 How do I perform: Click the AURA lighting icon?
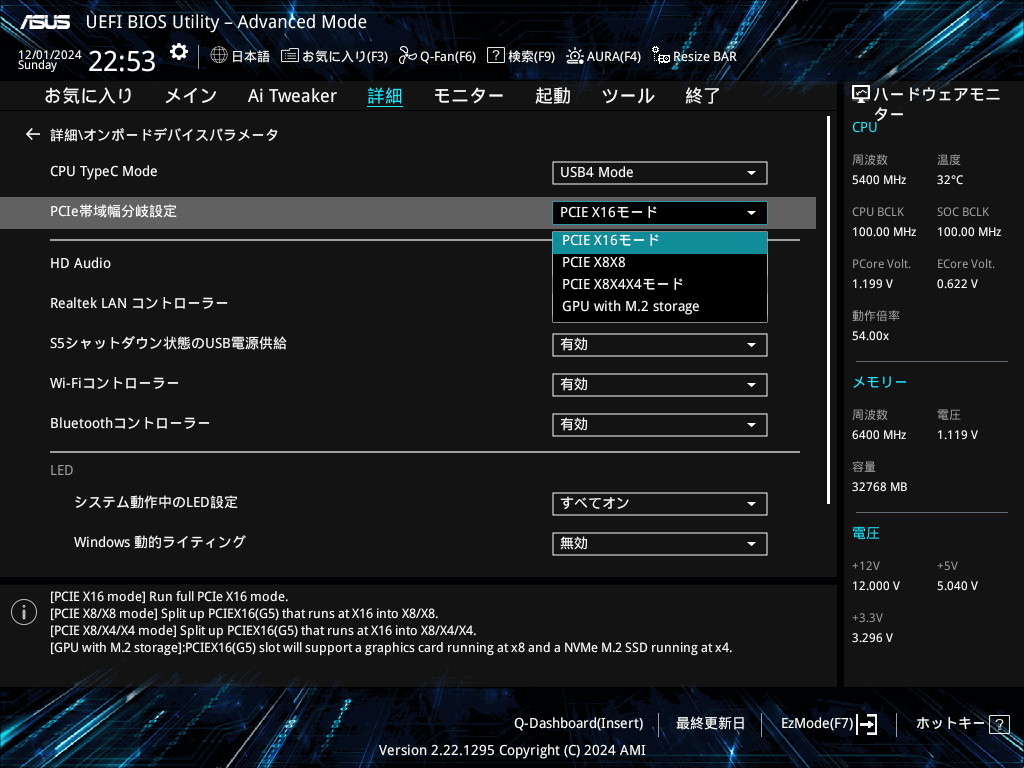575,56
